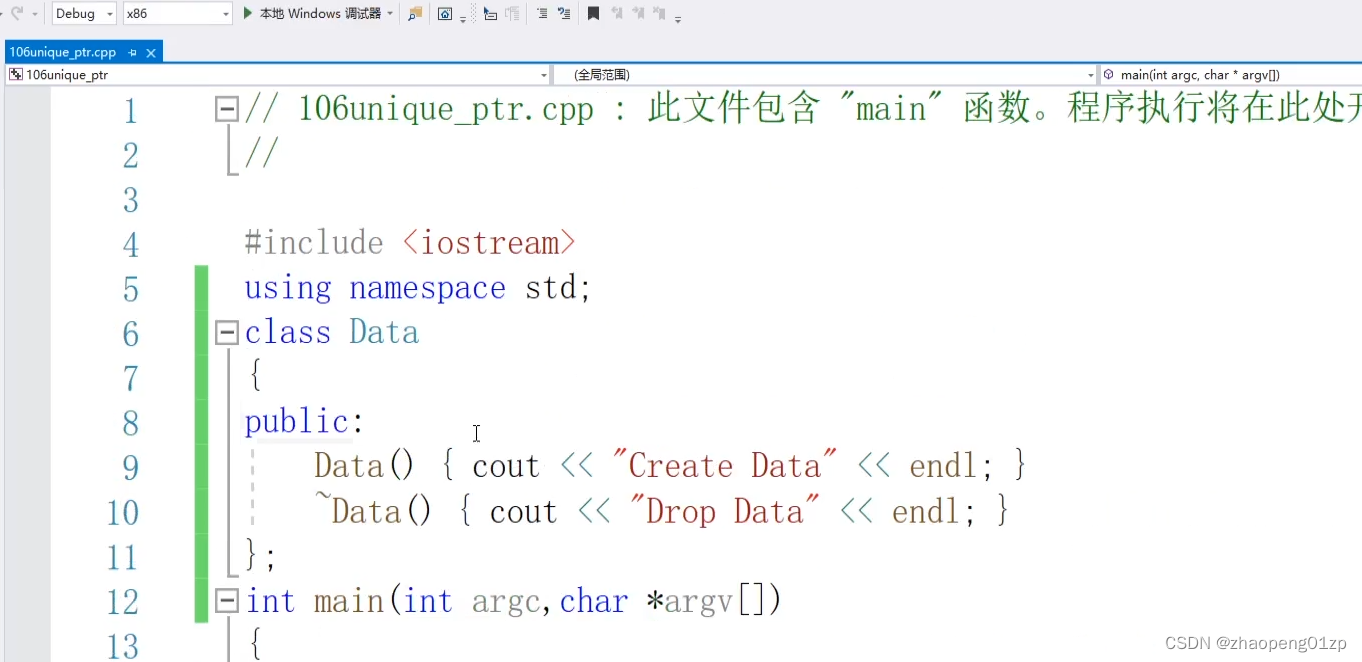This screenshot has height=662, width=1362.
Task: Click the 'public:' keyword on line 8
Action: [305, 422]
